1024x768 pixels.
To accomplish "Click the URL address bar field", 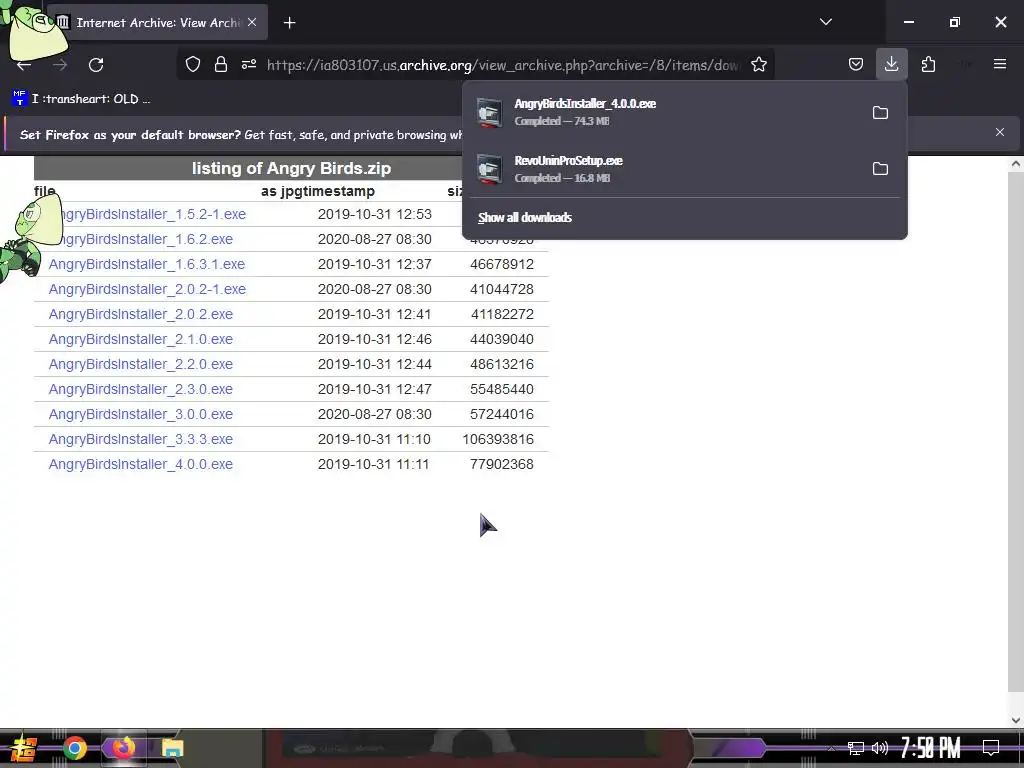I will [x=503, y=65].
